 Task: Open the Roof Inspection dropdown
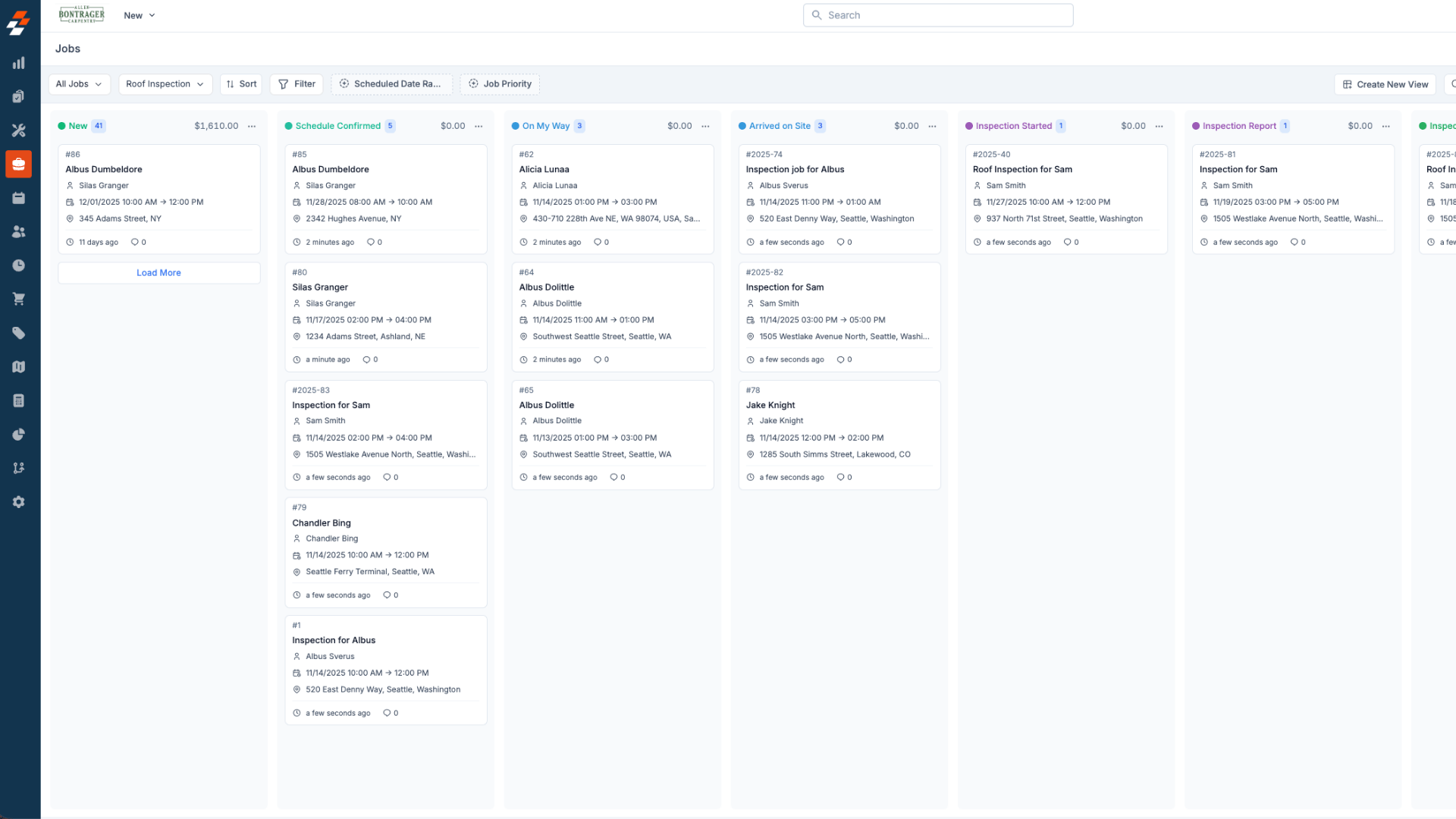[x=165, y=84]
